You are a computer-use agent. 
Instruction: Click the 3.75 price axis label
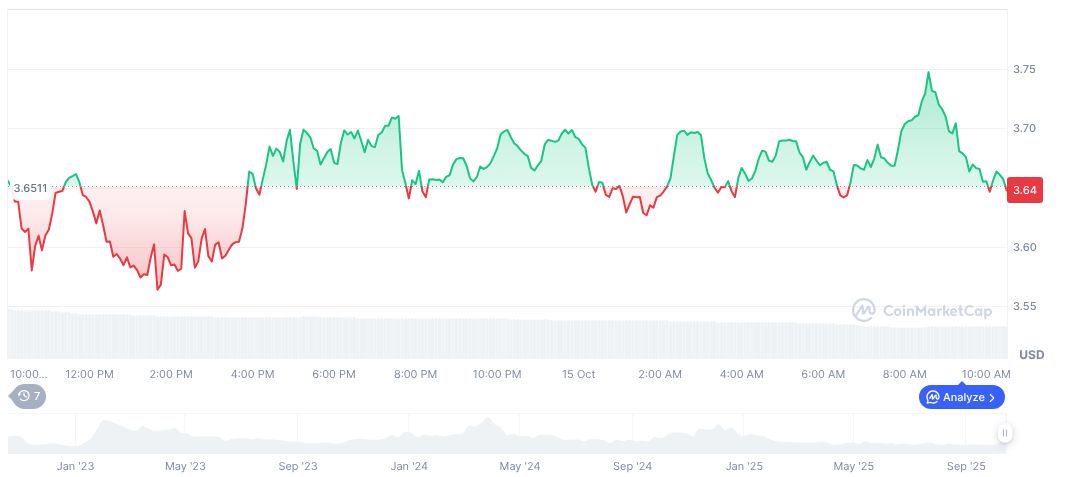coord(1024,69)
